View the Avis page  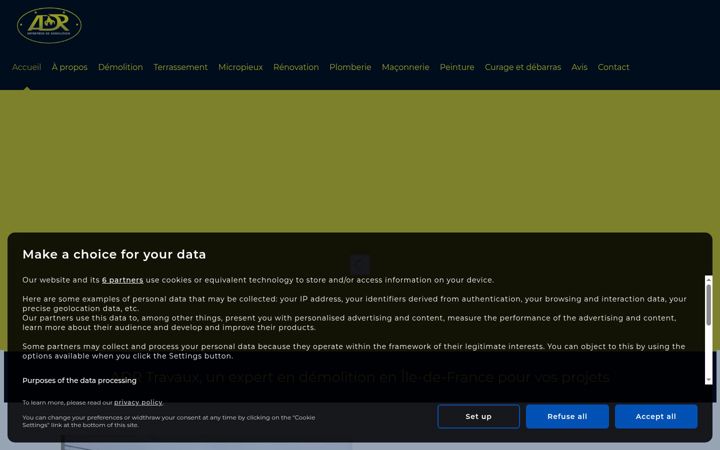(x=579, y=67)
